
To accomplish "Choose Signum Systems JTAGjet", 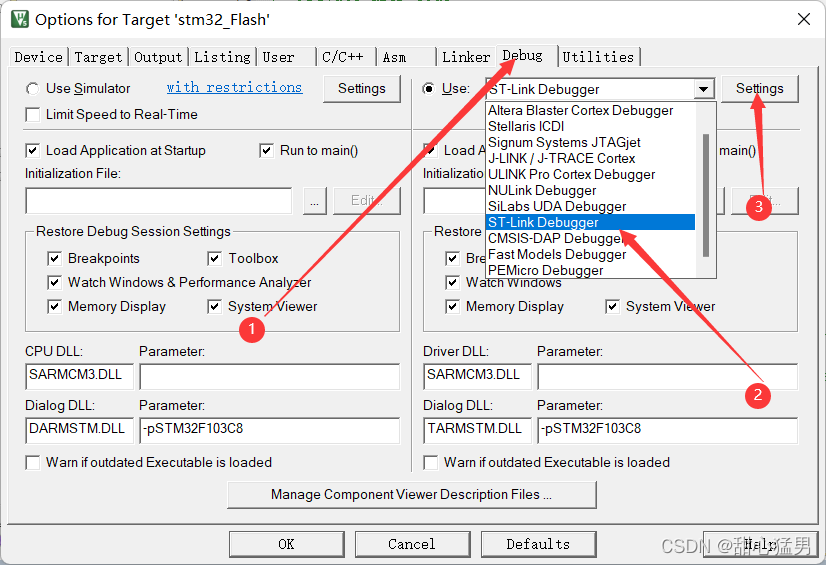I will 590,143.
